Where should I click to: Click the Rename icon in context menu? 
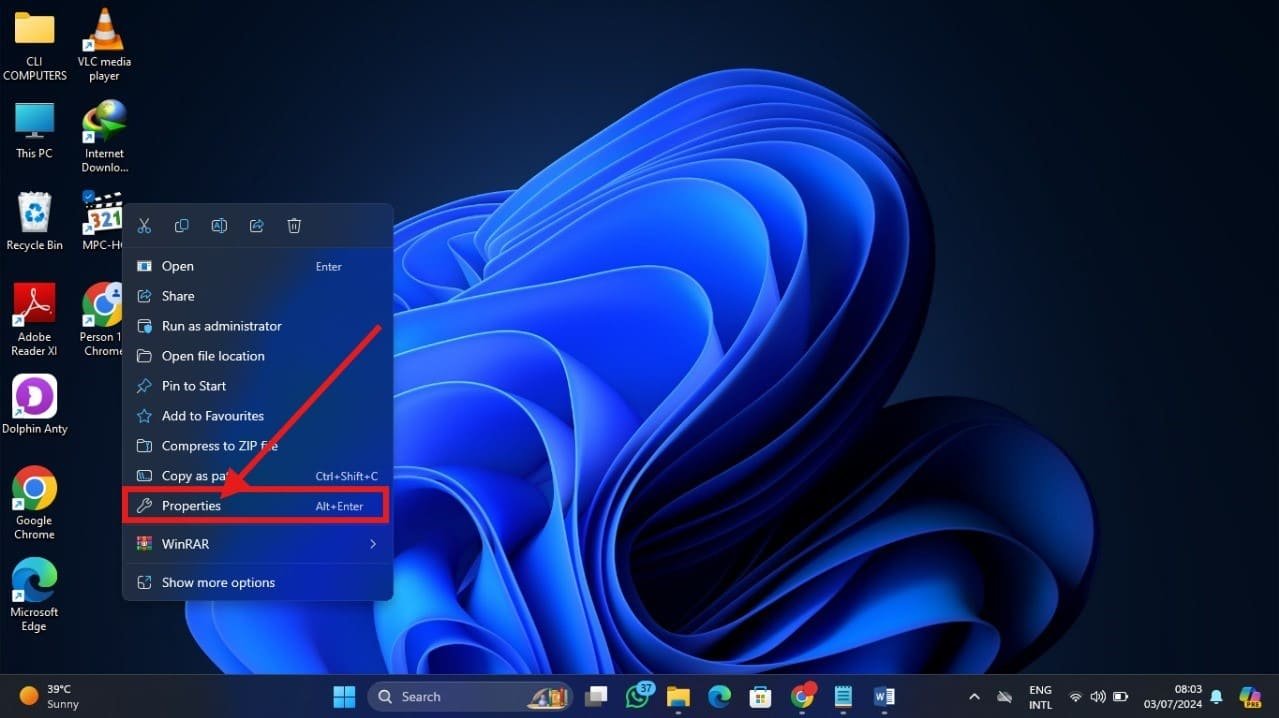point(219,226)
